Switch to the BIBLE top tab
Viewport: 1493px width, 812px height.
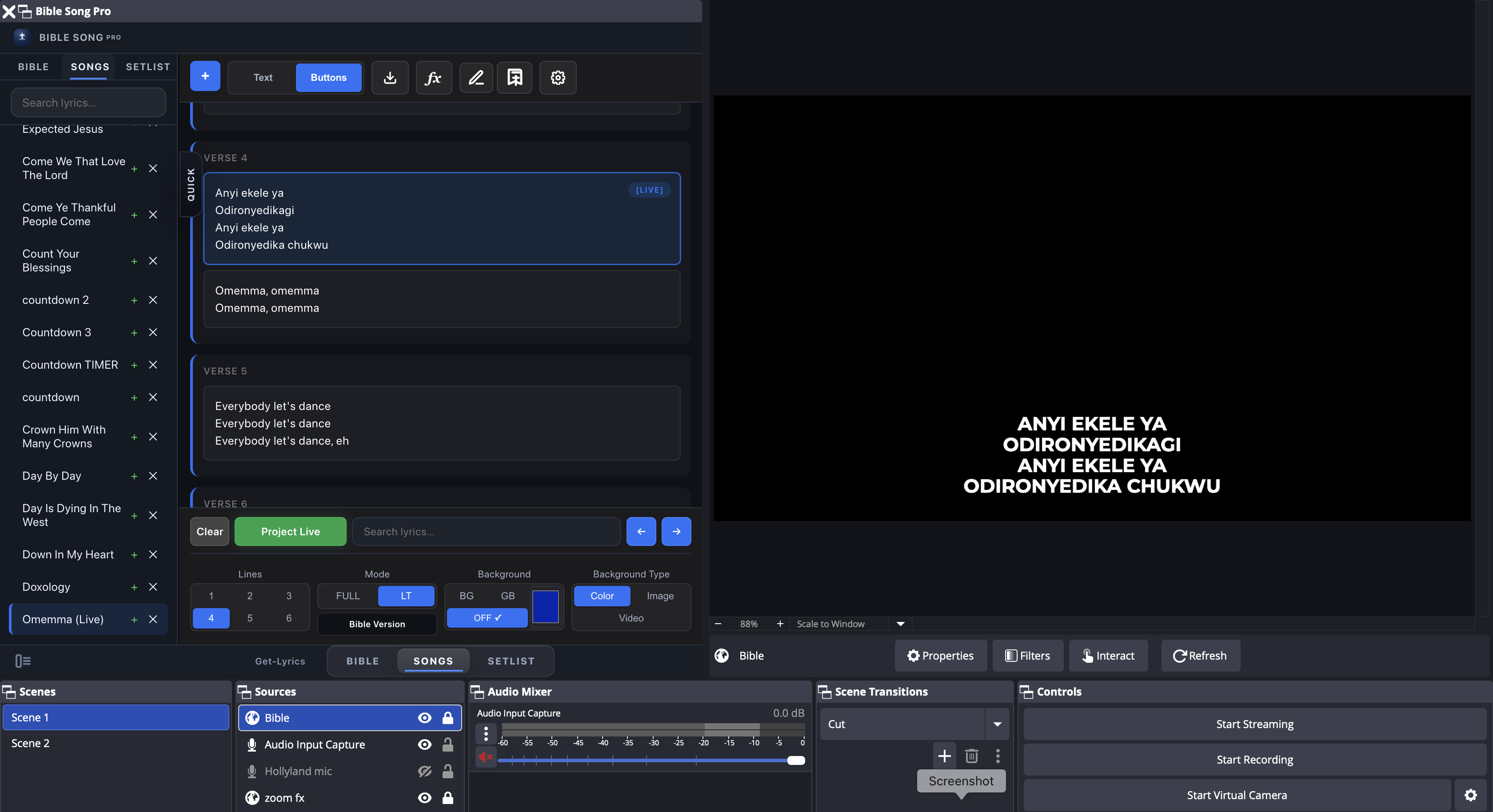[x=33, y=67]
